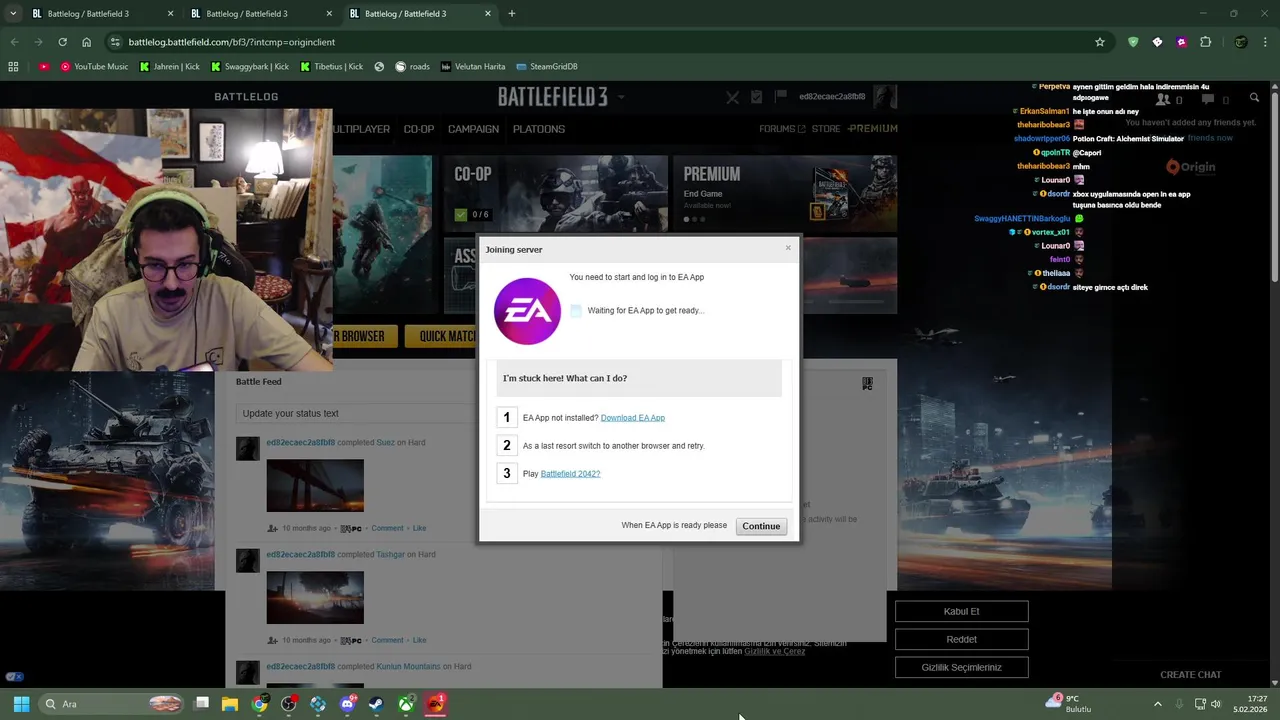Open the Gizlilik ve Çerez link
This screenshot has height=720, width=1280.
(775, 651)
